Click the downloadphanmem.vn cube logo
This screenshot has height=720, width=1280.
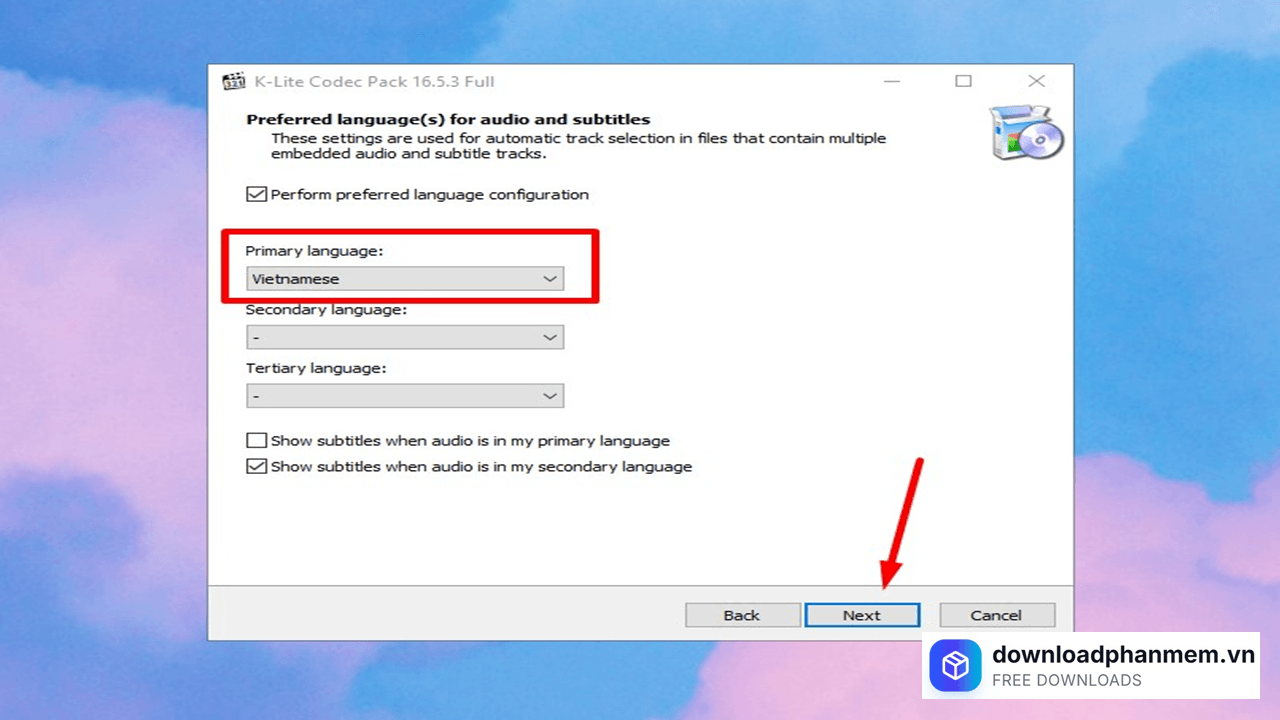coord(955,666)
